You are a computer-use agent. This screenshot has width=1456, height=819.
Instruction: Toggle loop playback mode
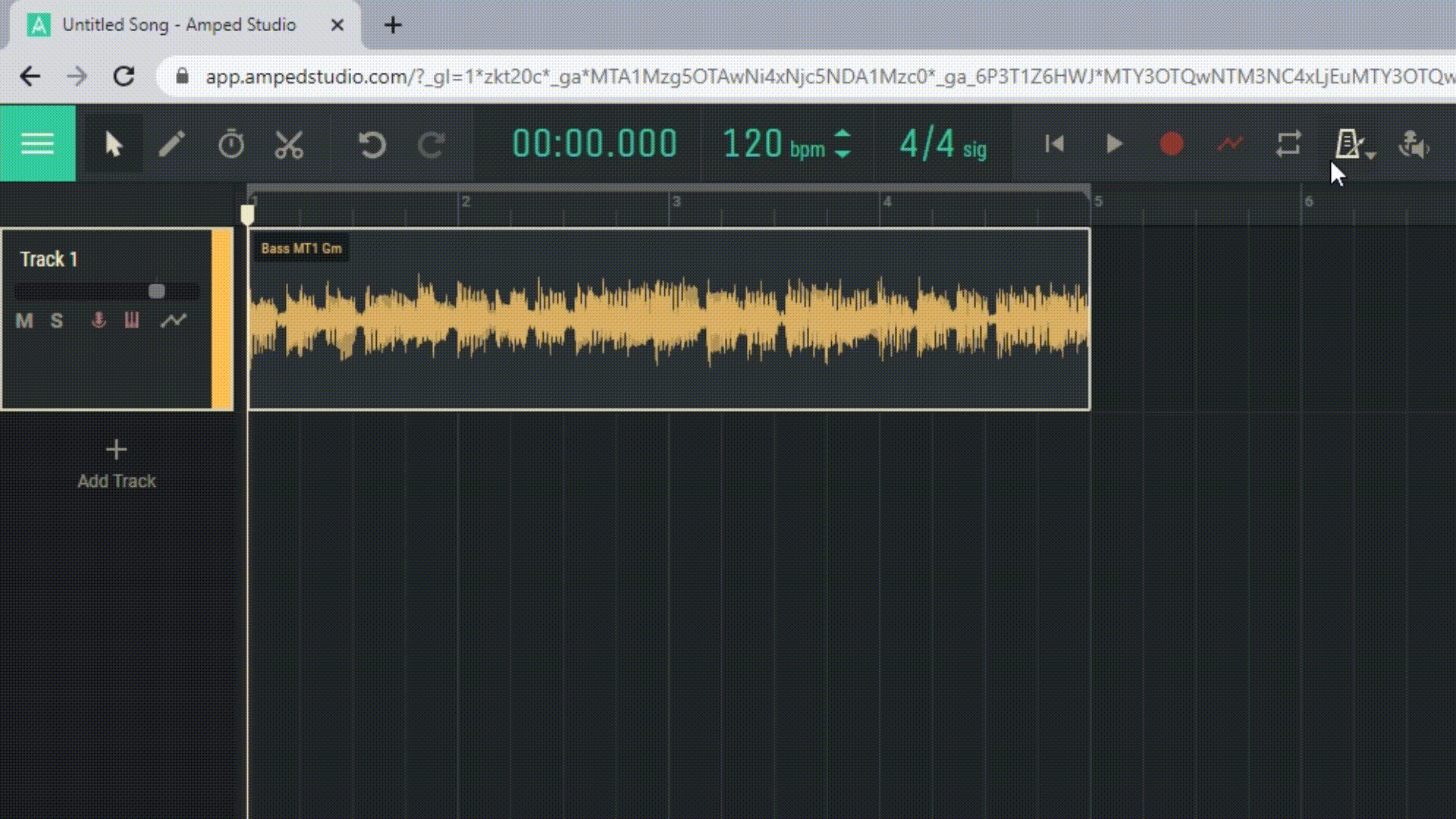[1288, 144]
